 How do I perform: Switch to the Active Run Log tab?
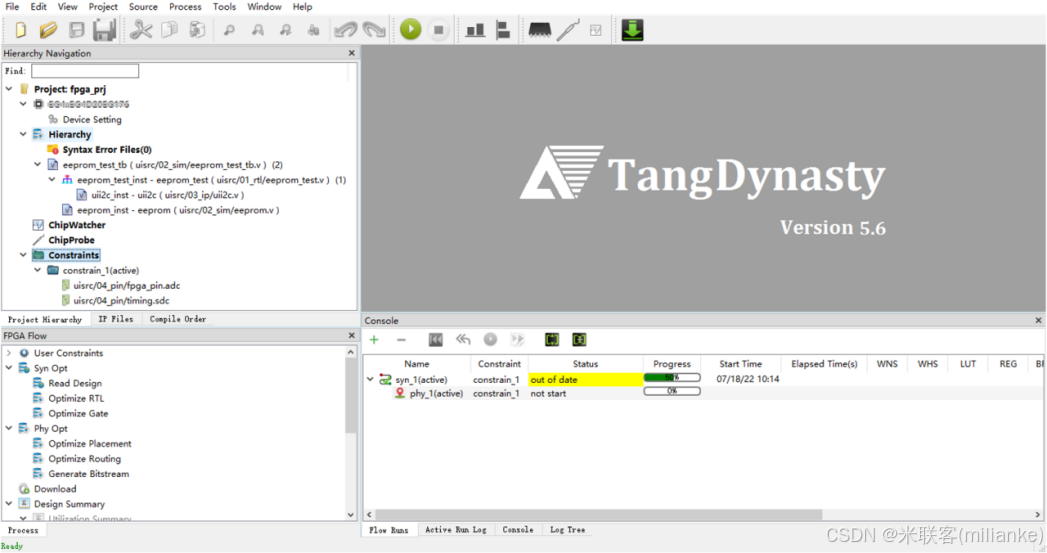[x=456, y=530]
